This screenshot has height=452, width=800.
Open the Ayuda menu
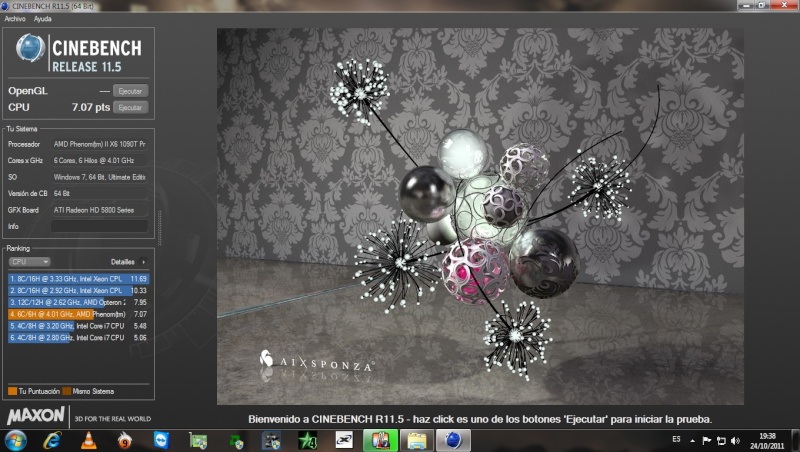(42, 19)
